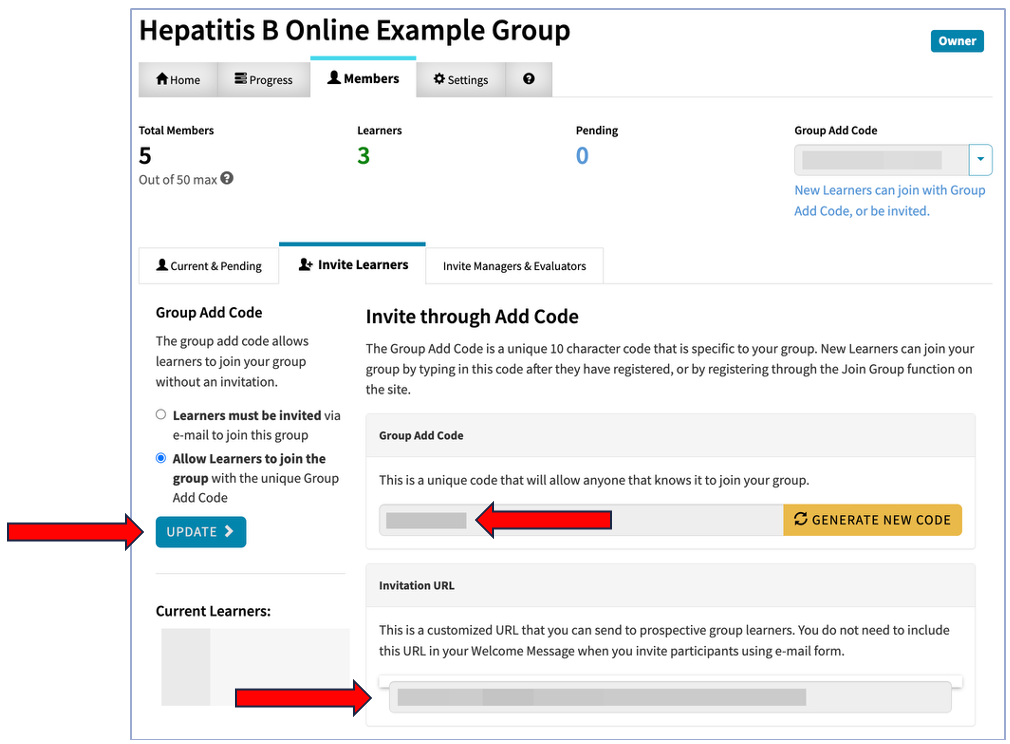
Task: Open Invite Managers & Evaluators tab
Action: tap(514, 266)
